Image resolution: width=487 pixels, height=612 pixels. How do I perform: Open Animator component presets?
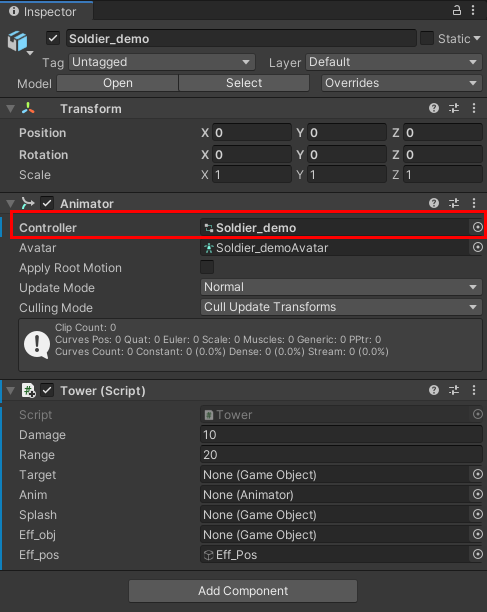tap(454, 203)
